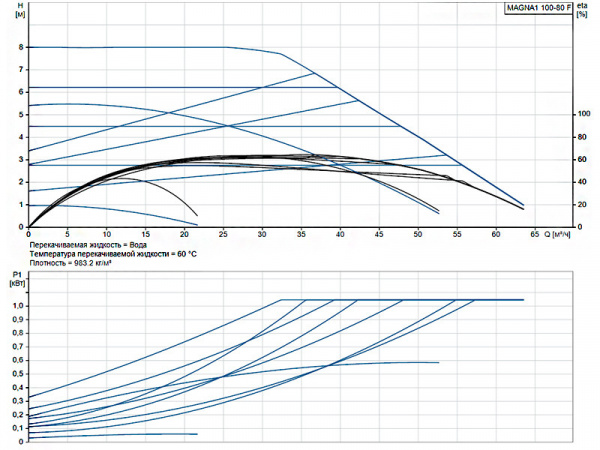Click the 50 tick on the flow axis
The width and height of the screenshot is (600, 450).
[x=417, y=234]
